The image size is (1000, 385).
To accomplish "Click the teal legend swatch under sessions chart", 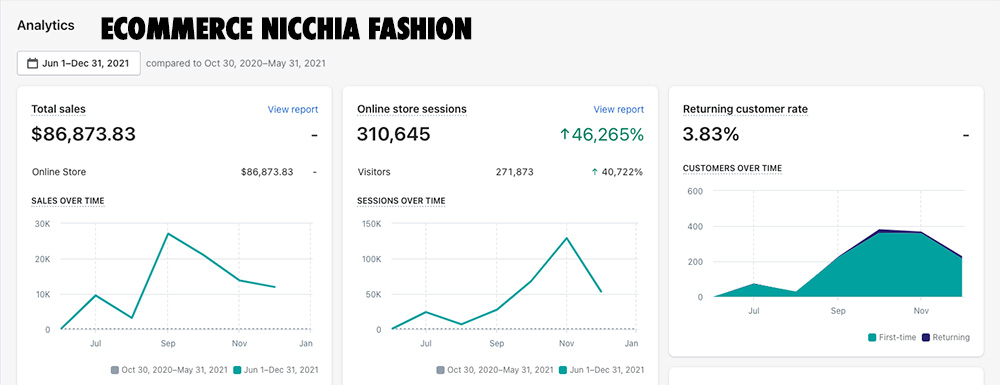I will coord(563,370).
